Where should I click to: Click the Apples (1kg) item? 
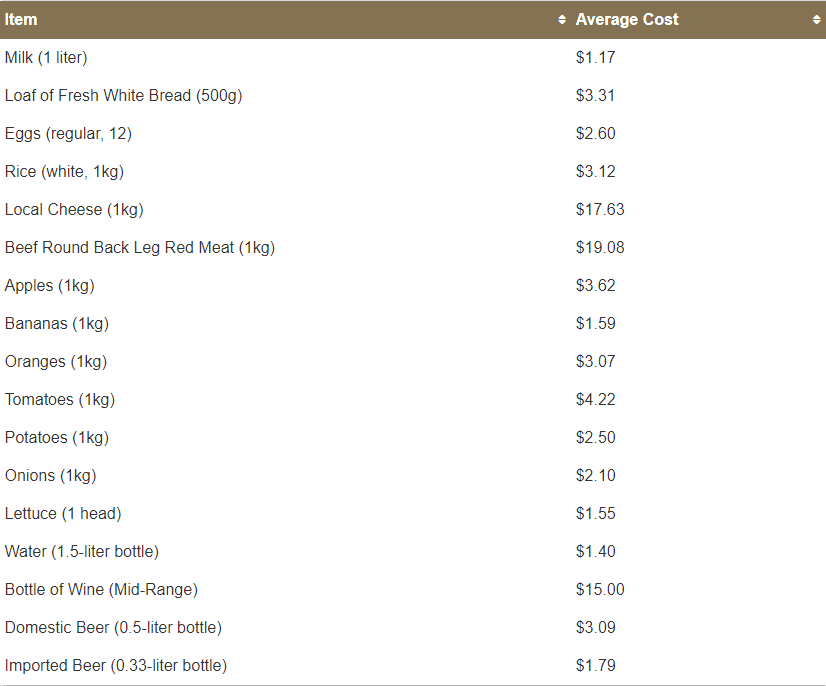pos(50,286)
